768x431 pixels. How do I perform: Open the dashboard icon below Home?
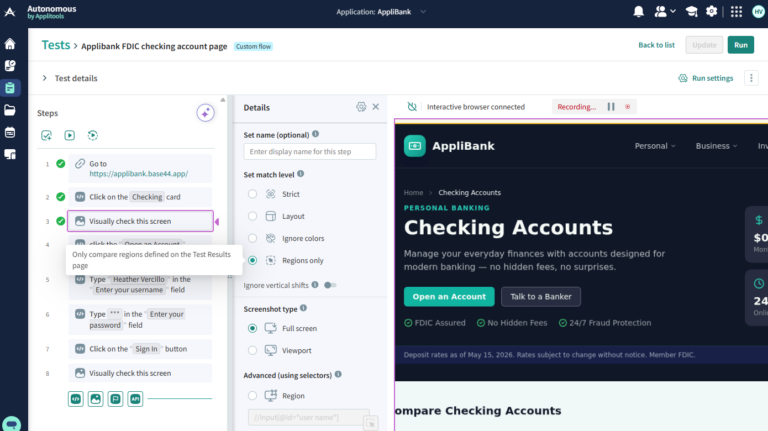[x=10, y=66]
